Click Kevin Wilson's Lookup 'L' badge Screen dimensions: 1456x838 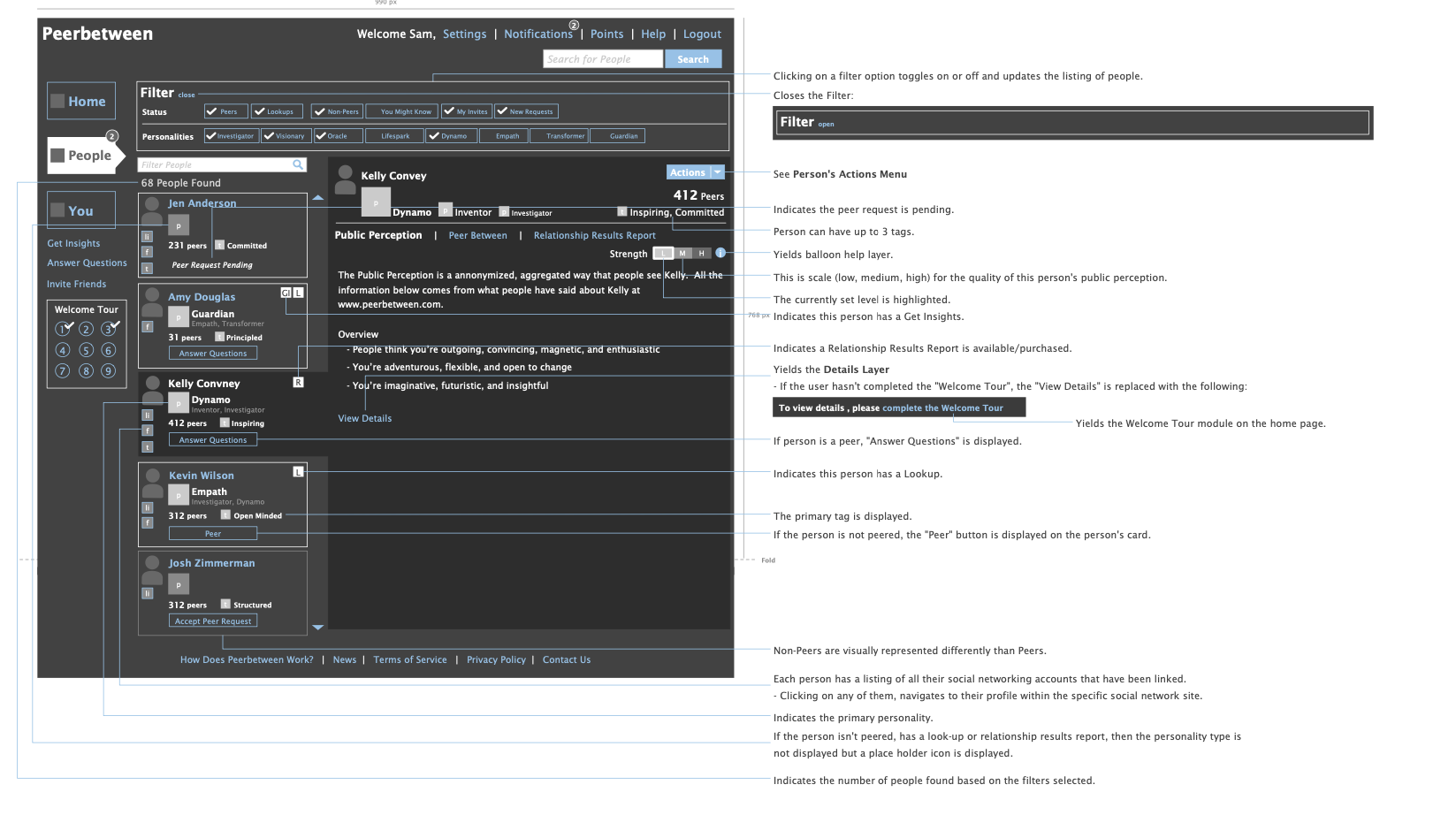[298, 472]
